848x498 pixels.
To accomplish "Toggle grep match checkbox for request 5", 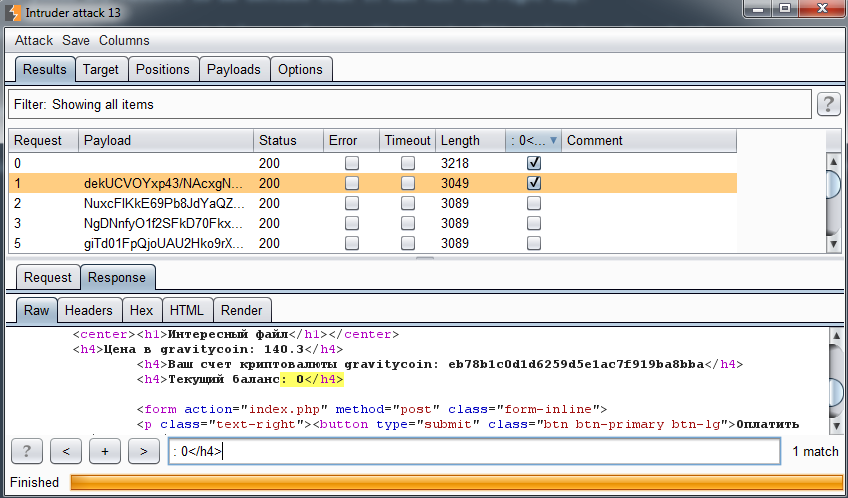I will click(x=534, y=243).
